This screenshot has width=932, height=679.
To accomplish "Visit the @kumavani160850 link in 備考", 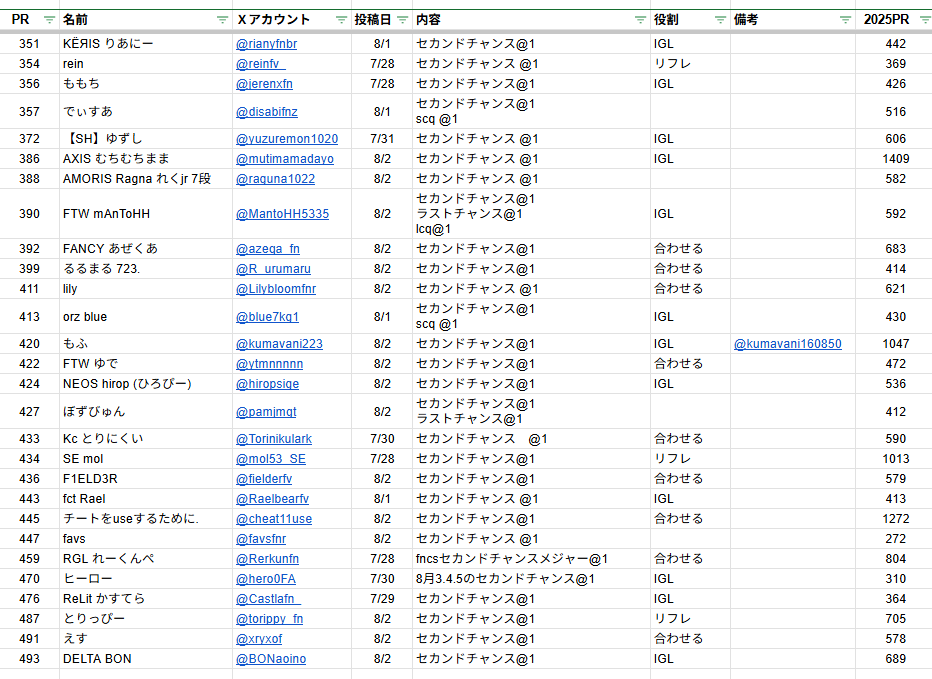I will click(x=788, y=344).
